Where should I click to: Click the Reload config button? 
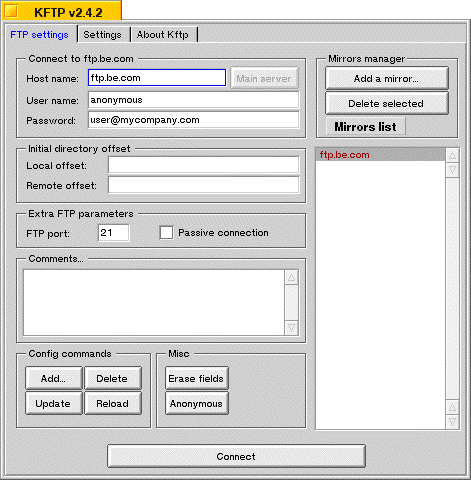click(113, 403)
